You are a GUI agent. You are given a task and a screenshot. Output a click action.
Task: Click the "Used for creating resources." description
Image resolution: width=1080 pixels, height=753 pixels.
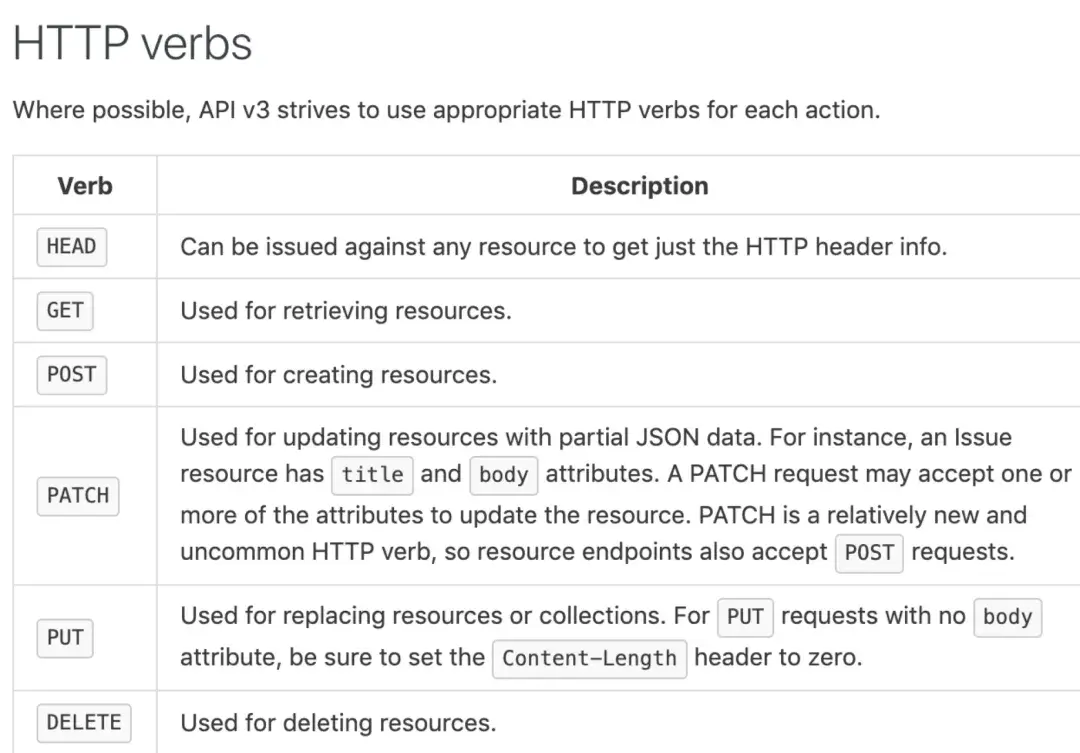[338, 375]
